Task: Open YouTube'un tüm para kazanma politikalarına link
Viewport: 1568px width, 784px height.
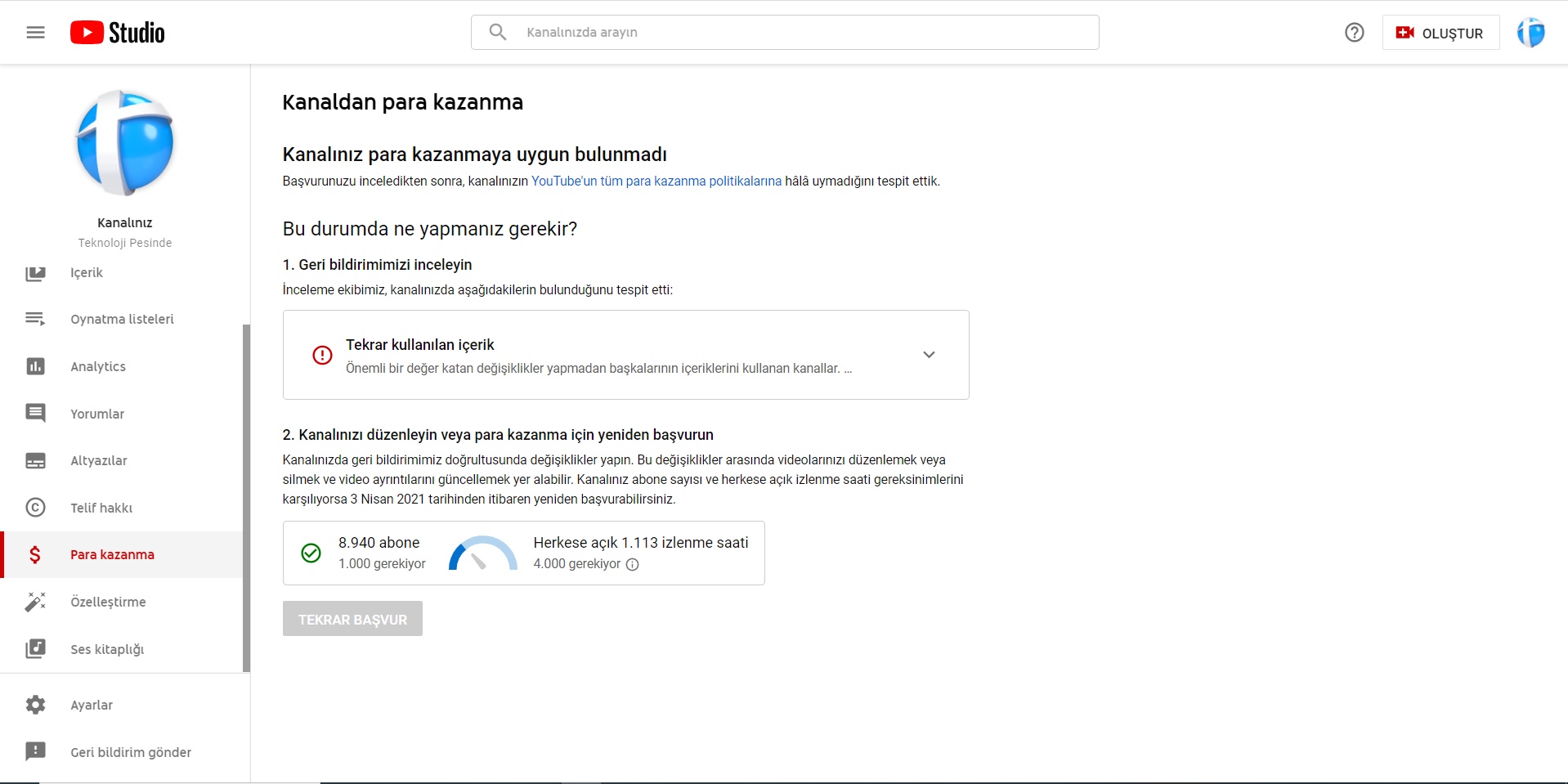Action: [656, 181]
